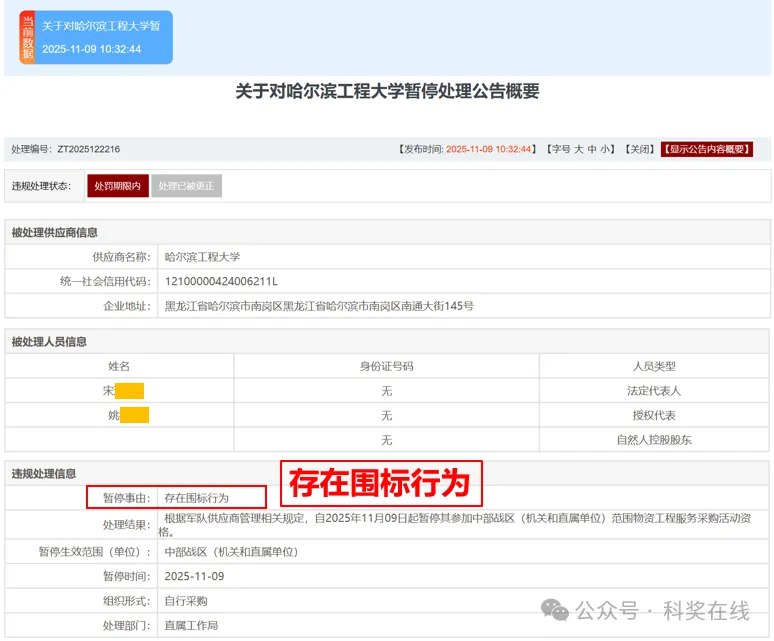Set font size to 小
774x641 pixels.
tap(605, 149)
